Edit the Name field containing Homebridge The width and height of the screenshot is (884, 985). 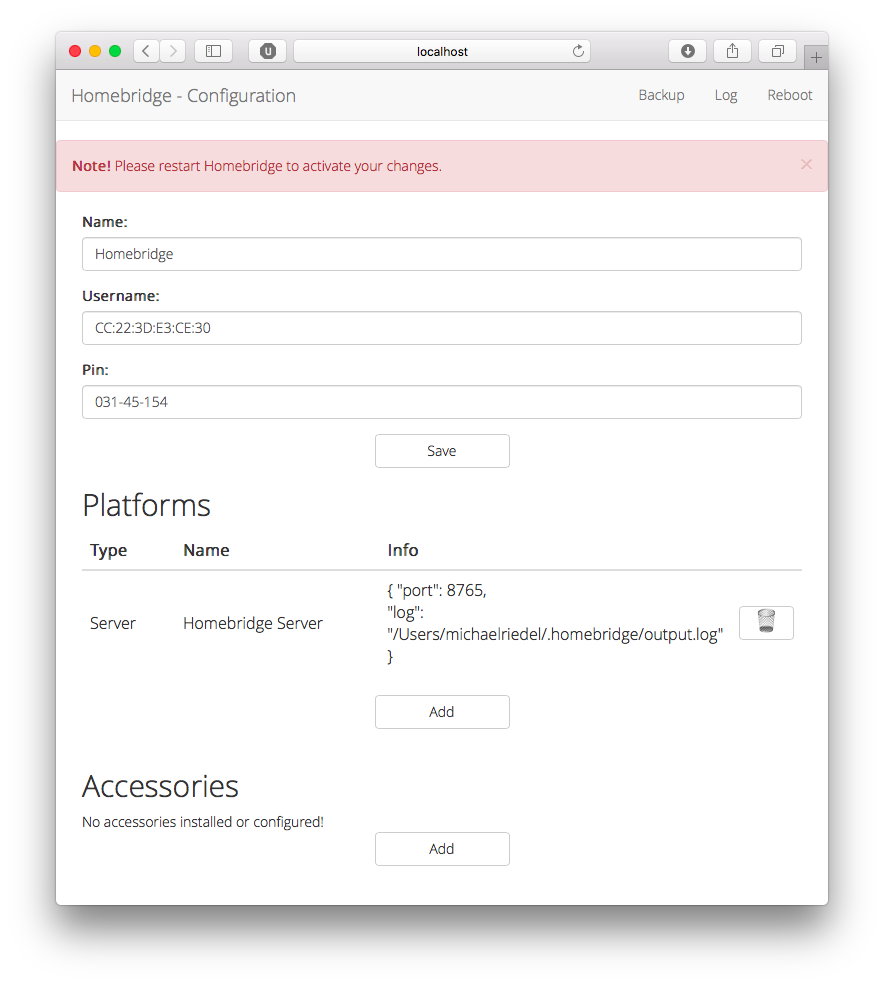tap(442, 254)
